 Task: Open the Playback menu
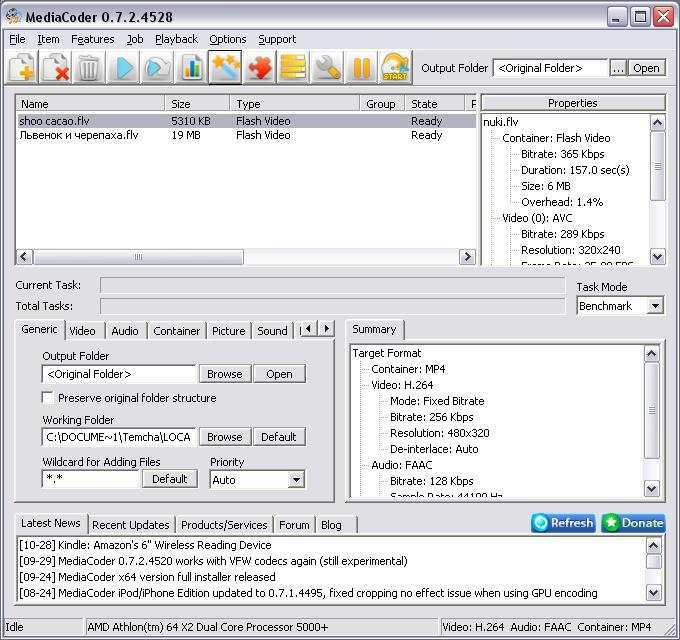(177, 39)
